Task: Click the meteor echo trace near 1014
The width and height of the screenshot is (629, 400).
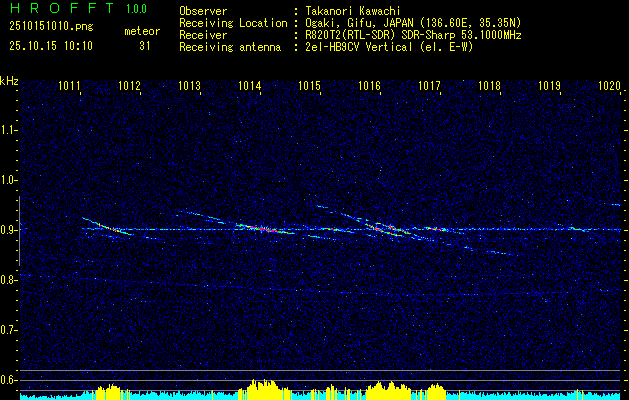Action: (265, 229)
